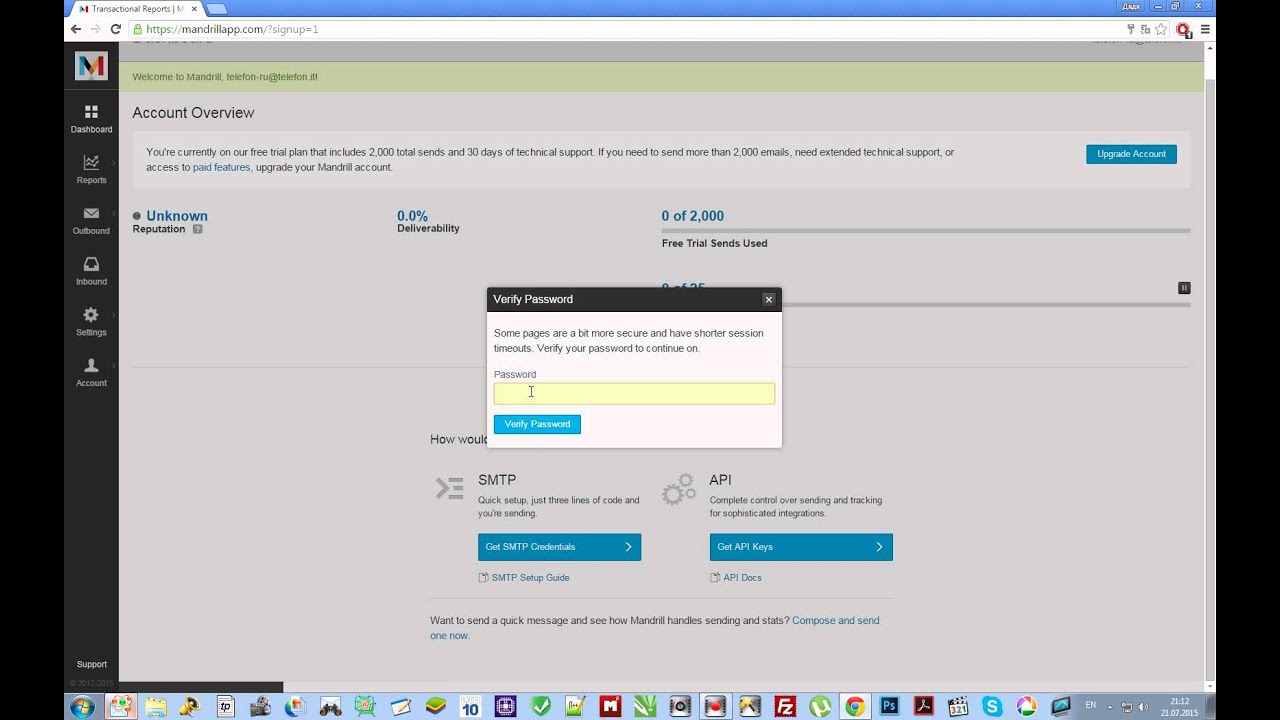
Task: Open the Dashboard sidebar section
Action: pyautogui.click(x=91, y=119)
